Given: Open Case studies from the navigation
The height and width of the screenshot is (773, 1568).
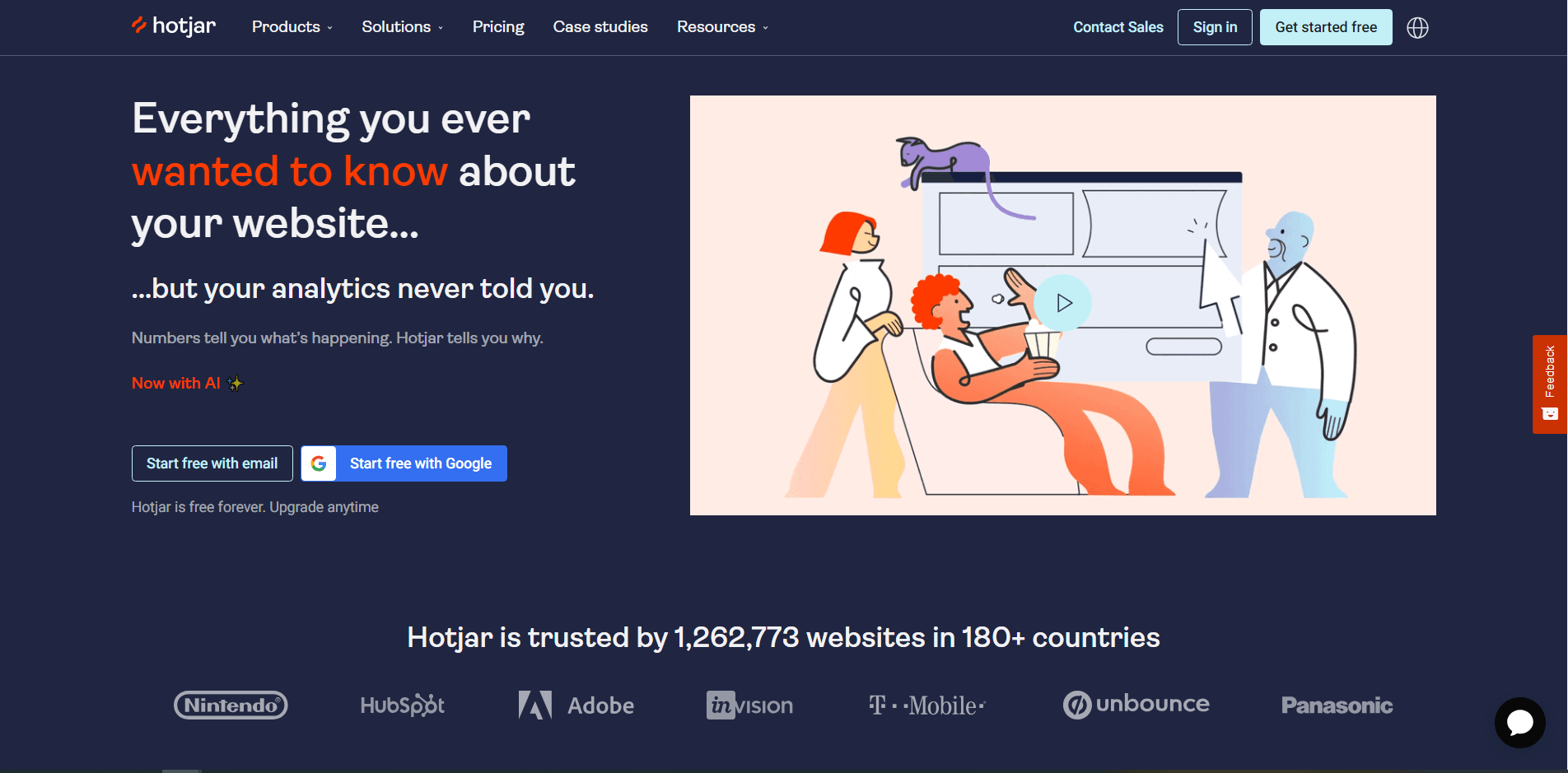Looking at the screenshot, I should click(x=600, y=27).
